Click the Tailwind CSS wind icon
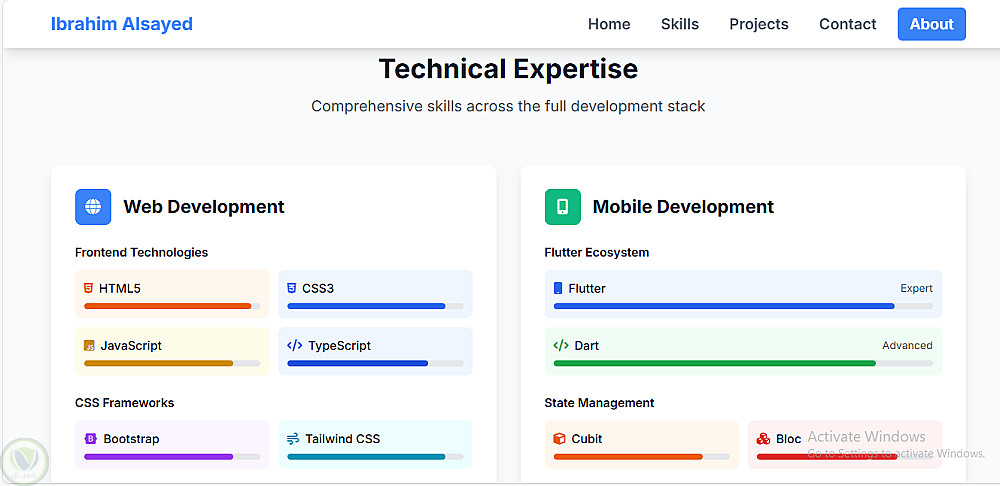This screenshot has width=1000, height=486. pos(293,439)
